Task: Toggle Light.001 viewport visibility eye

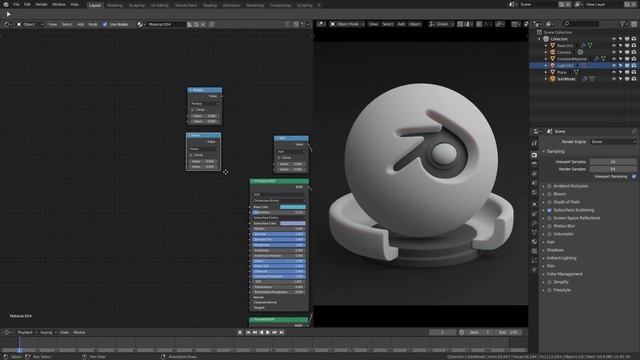Action: [x=613, y=65]
